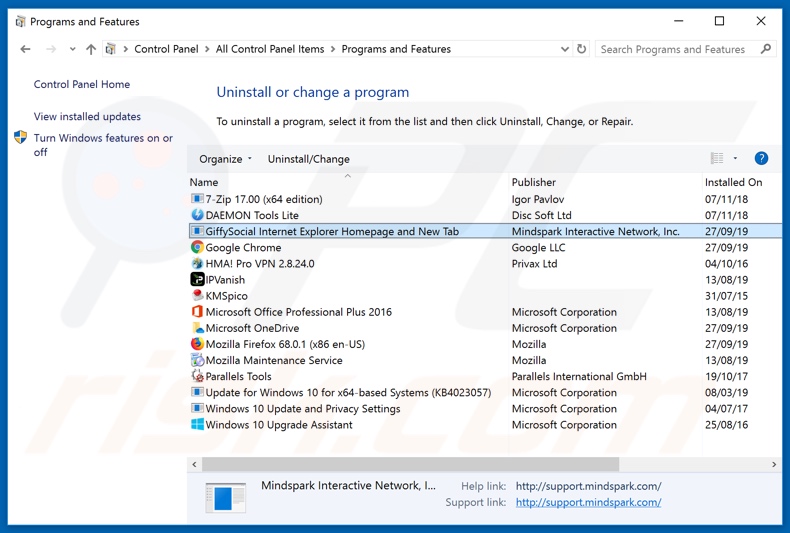Click Uninstall/Change in the toolbar
790x533 pixels.
[308, 159]
